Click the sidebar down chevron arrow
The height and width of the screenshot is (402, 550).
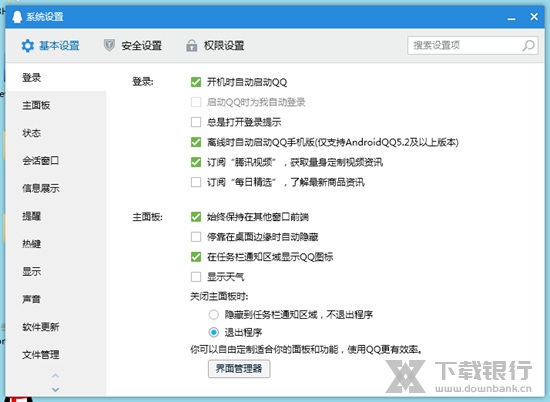tap(55, 389)
